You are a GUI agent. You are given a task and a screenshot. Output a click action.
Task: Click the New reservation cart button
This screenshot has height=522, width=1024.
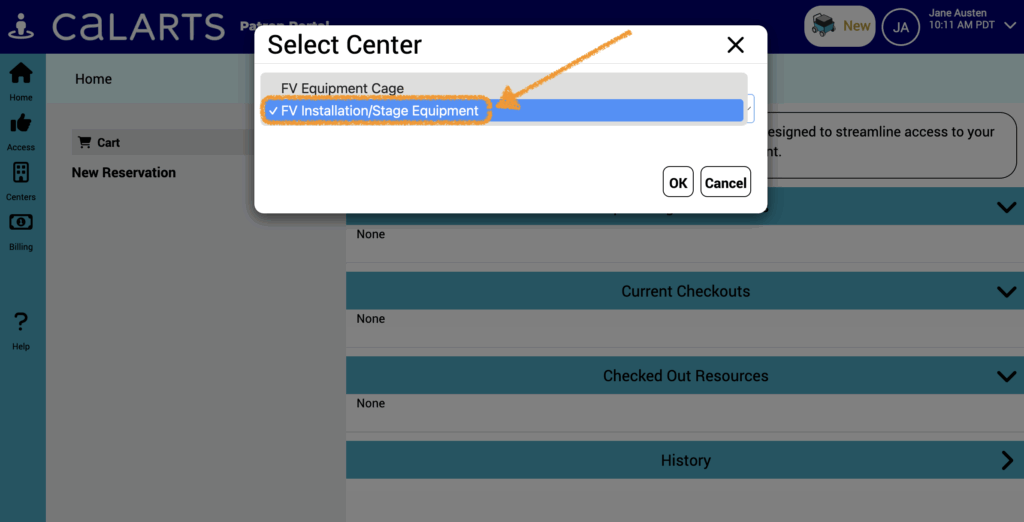pos(839,26)
